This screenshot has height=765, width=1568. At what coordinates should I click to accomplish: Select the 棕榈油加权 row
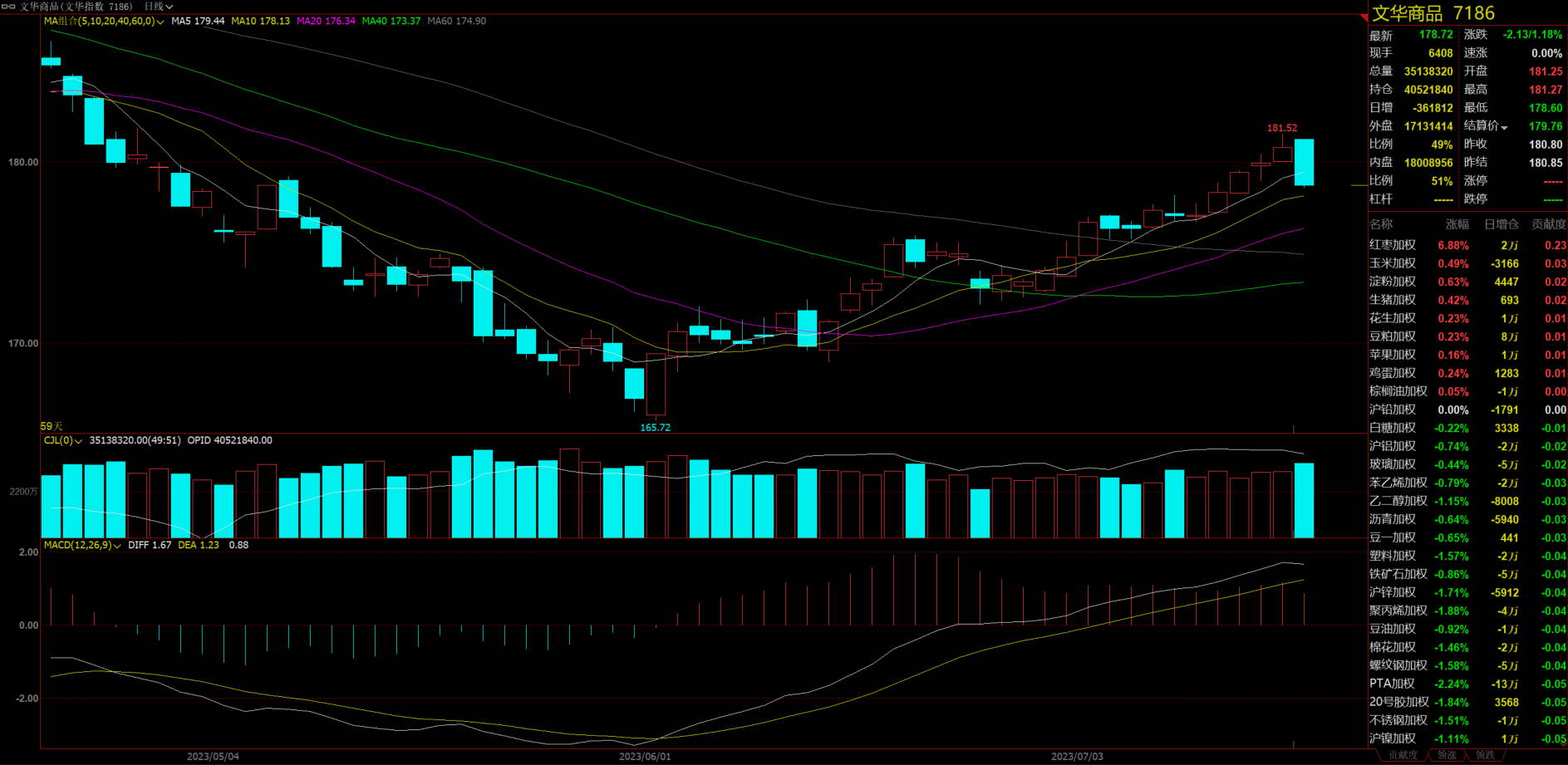(x=1467, y=392)
